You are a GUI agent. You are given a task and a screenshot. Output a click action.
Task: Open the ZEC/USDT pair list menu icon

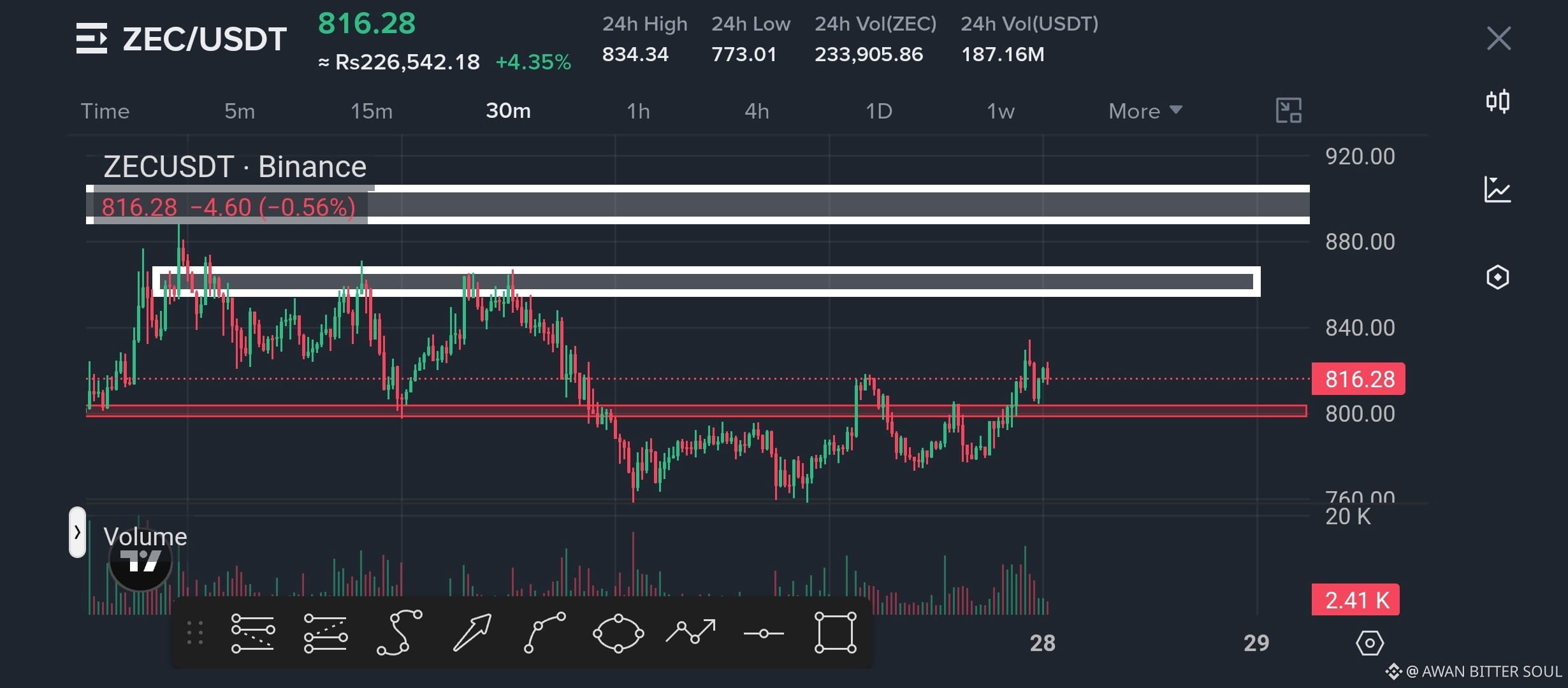[92, 38]
